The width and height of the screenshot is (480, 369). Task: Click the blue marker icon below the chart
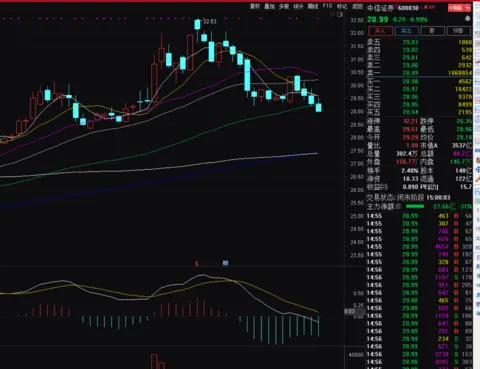(225, 263)
